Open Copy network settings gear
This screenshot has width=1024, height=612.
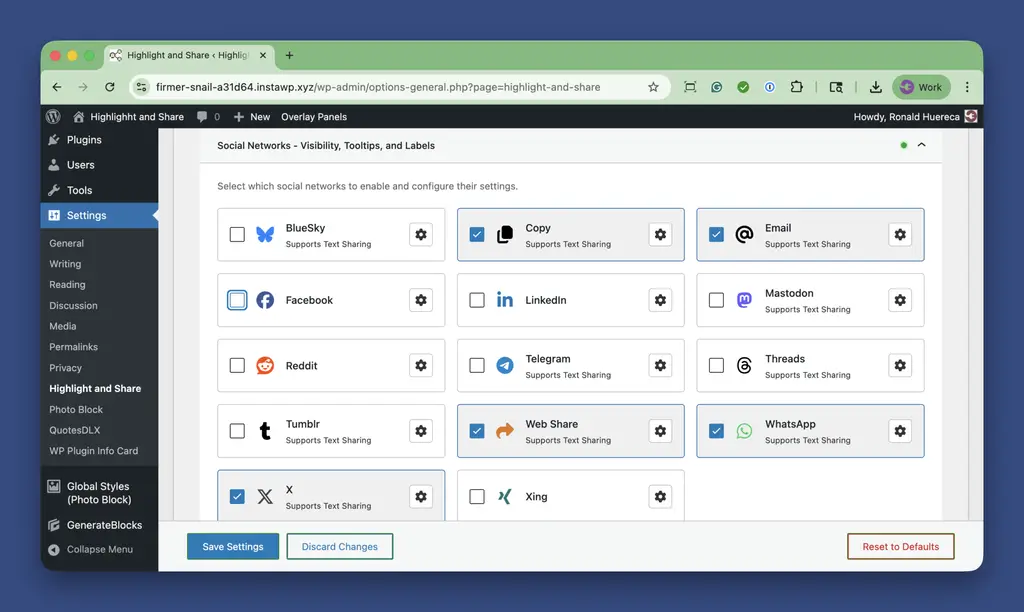pyautogui.click(x=660, y=234)
